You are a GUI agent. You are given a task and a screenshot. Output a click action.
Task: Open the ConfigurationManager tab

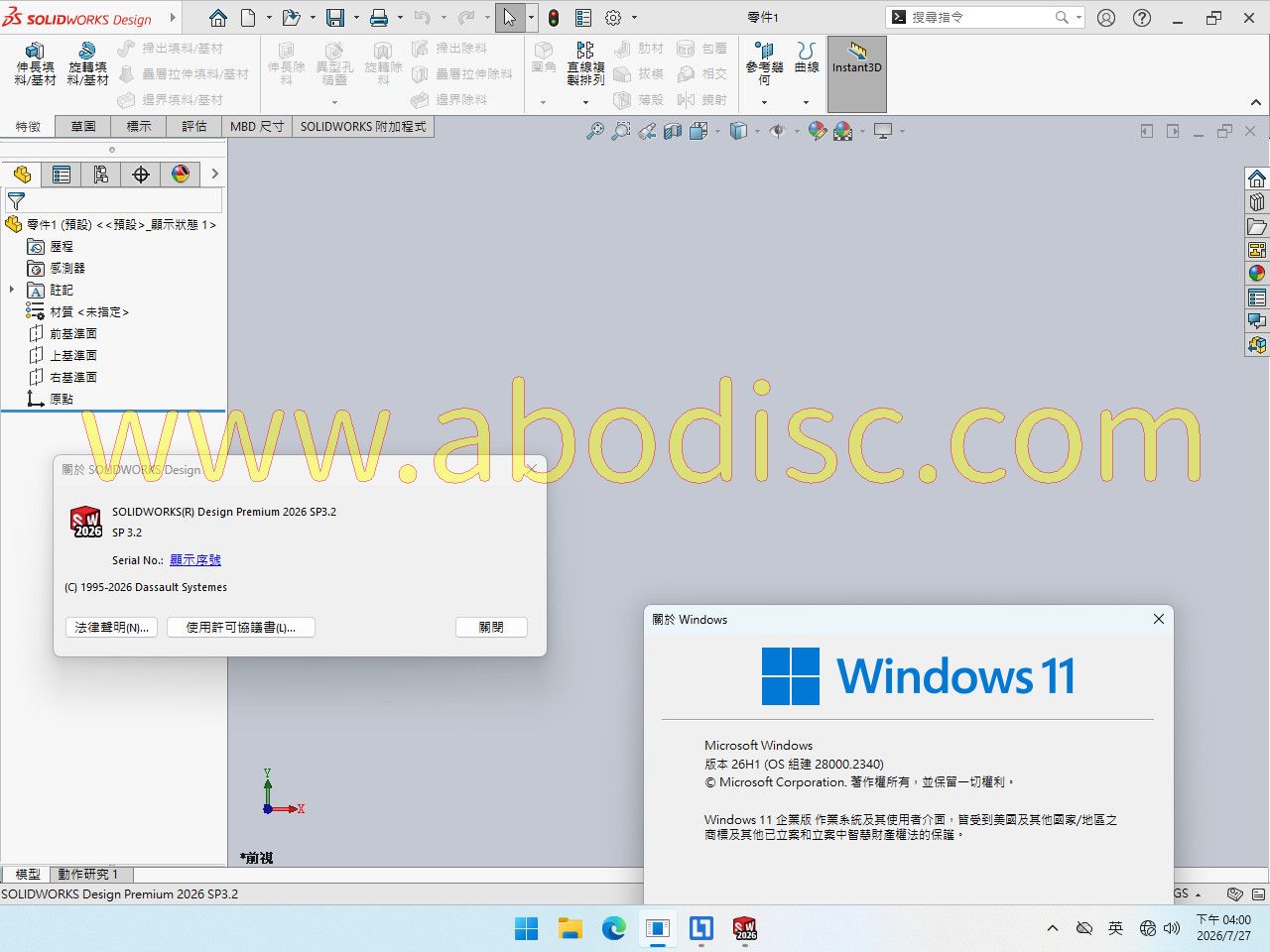(x=101, y=175)
